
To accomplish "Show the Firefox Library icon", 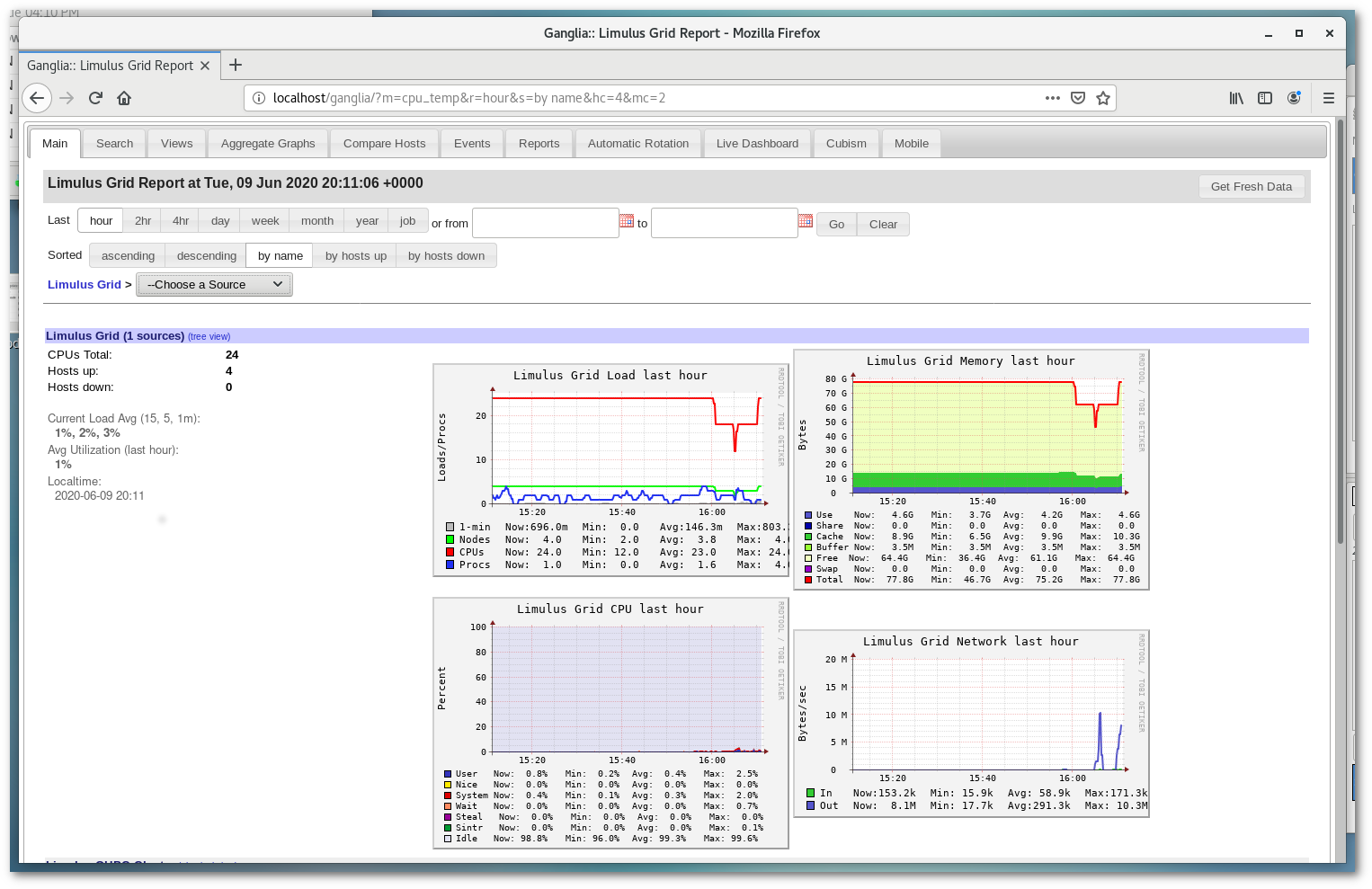I will pos(1236,98).
